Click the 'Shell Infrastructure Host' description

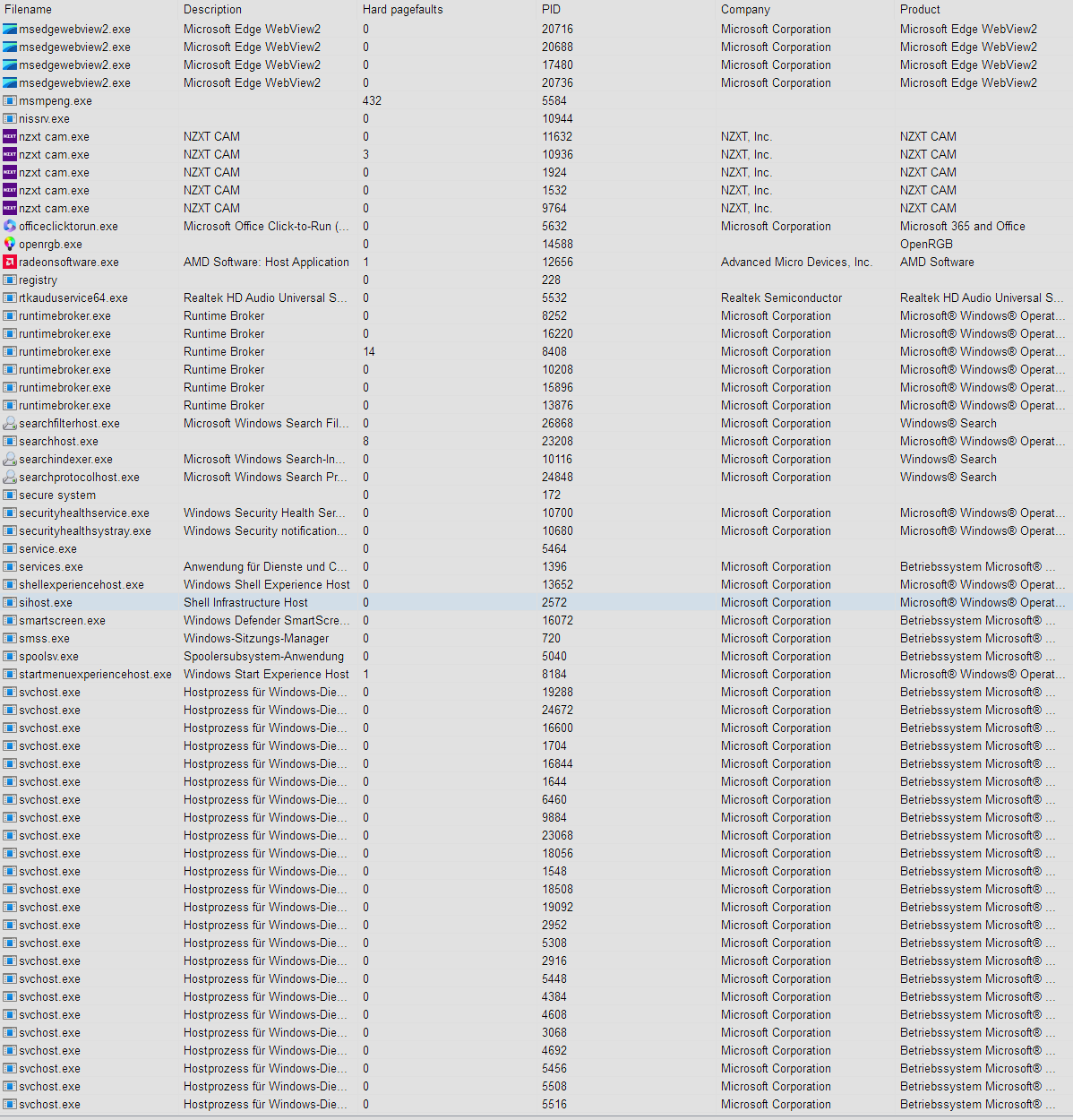click(x=245, y=602)
